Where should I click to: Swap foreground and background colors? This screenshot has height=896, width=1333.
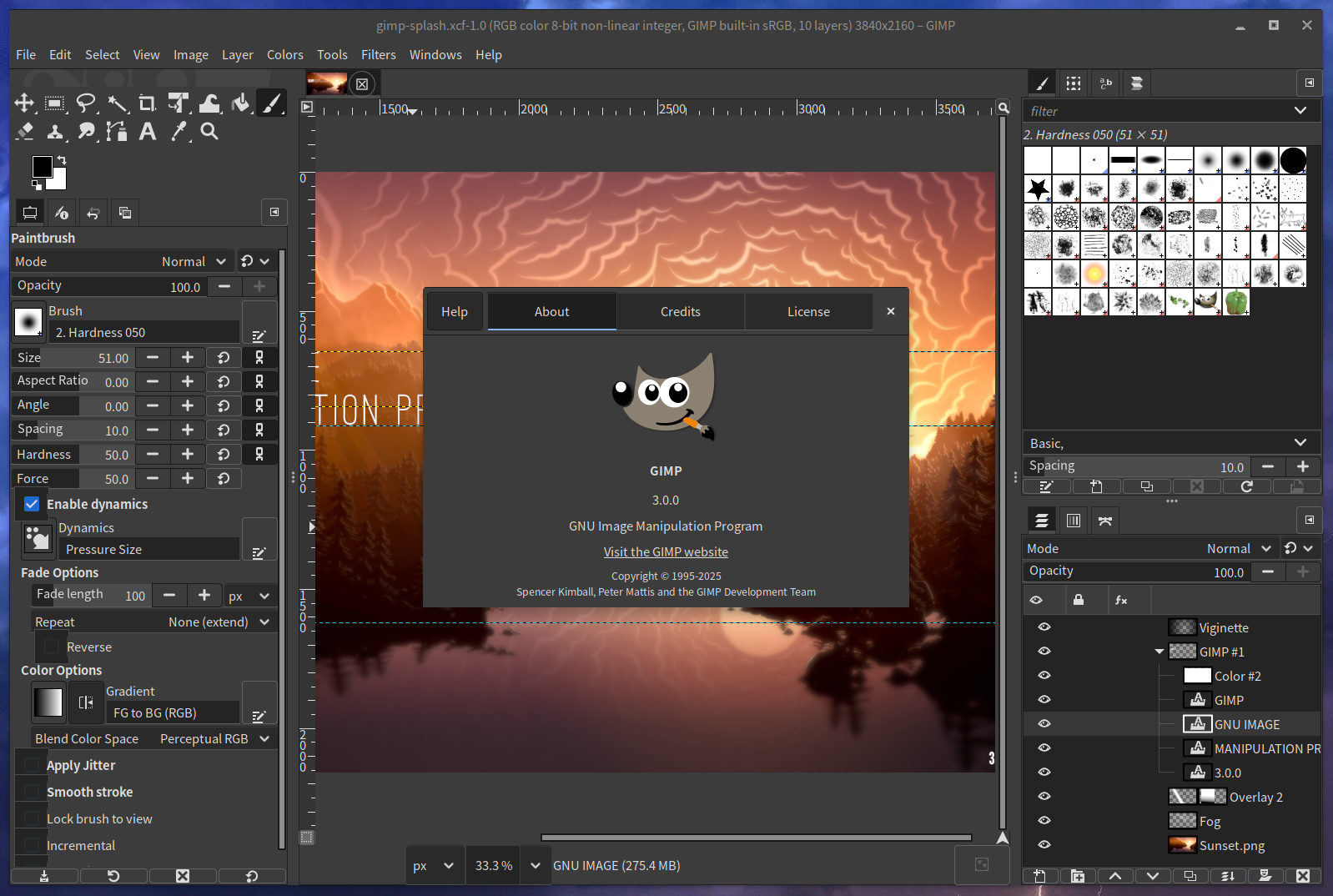tap(61, 159)
